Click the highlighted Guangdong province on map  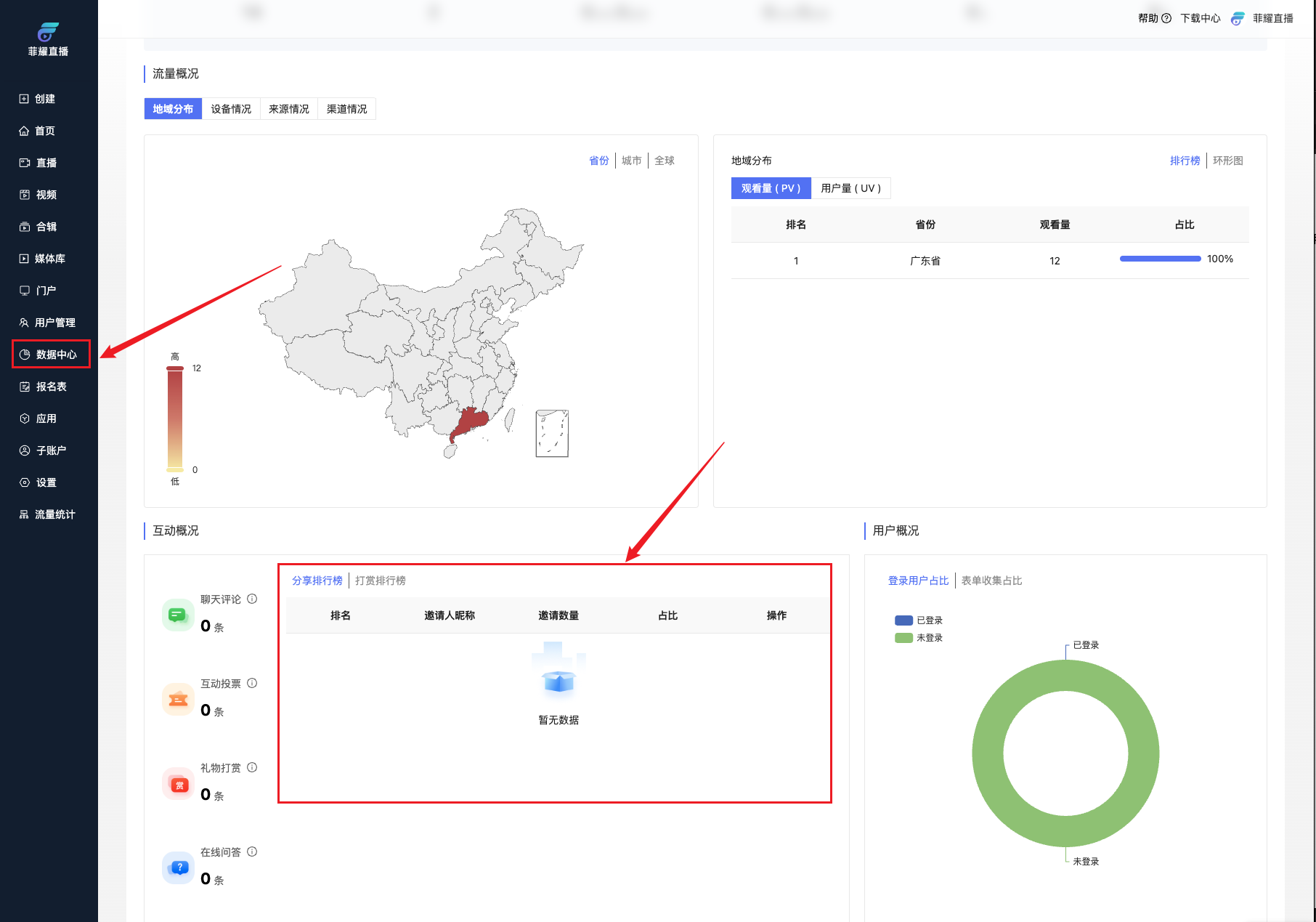[469, 421]
